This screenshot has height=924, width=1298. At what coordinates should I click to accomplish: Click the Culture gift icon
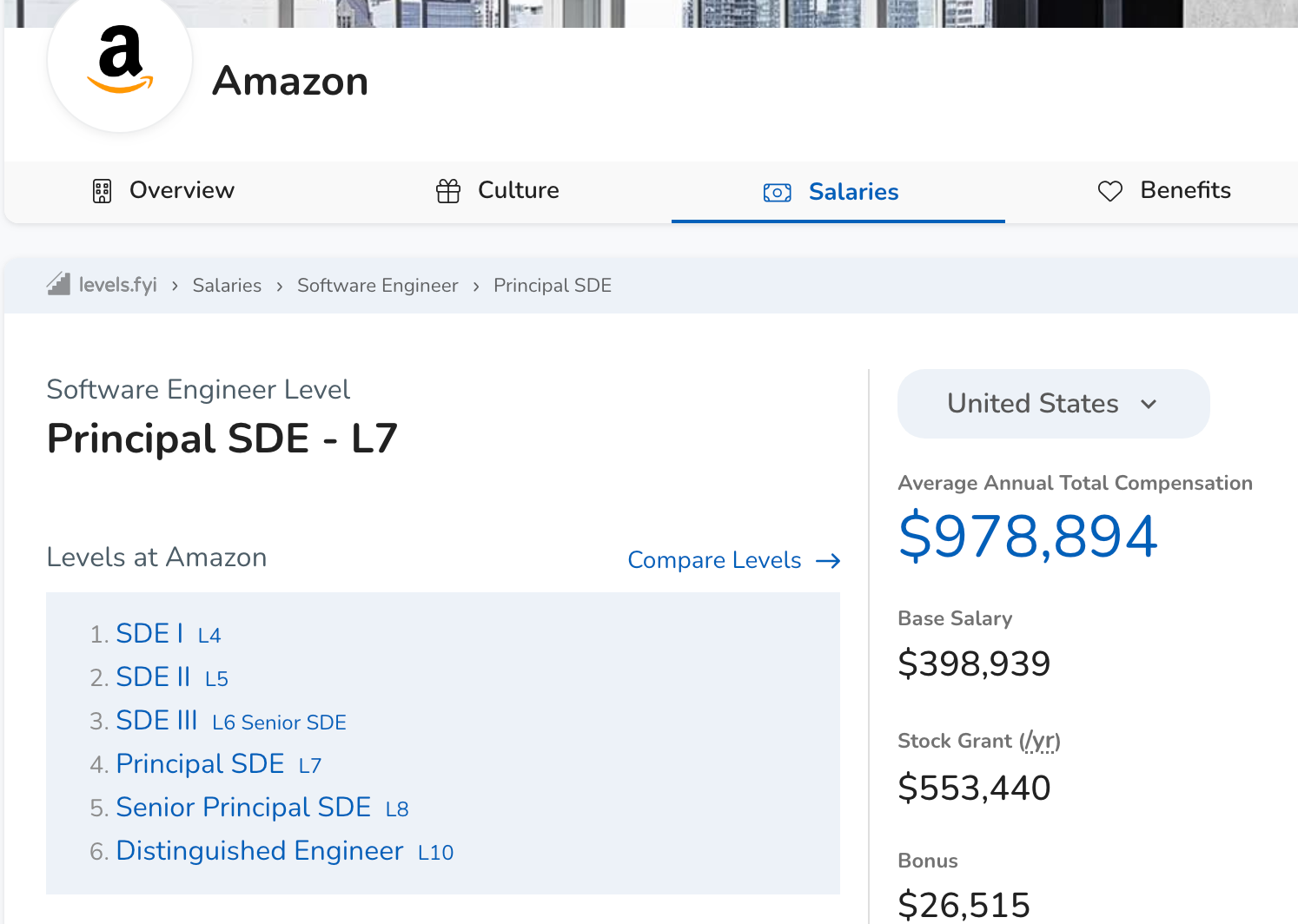pos(448,191)
